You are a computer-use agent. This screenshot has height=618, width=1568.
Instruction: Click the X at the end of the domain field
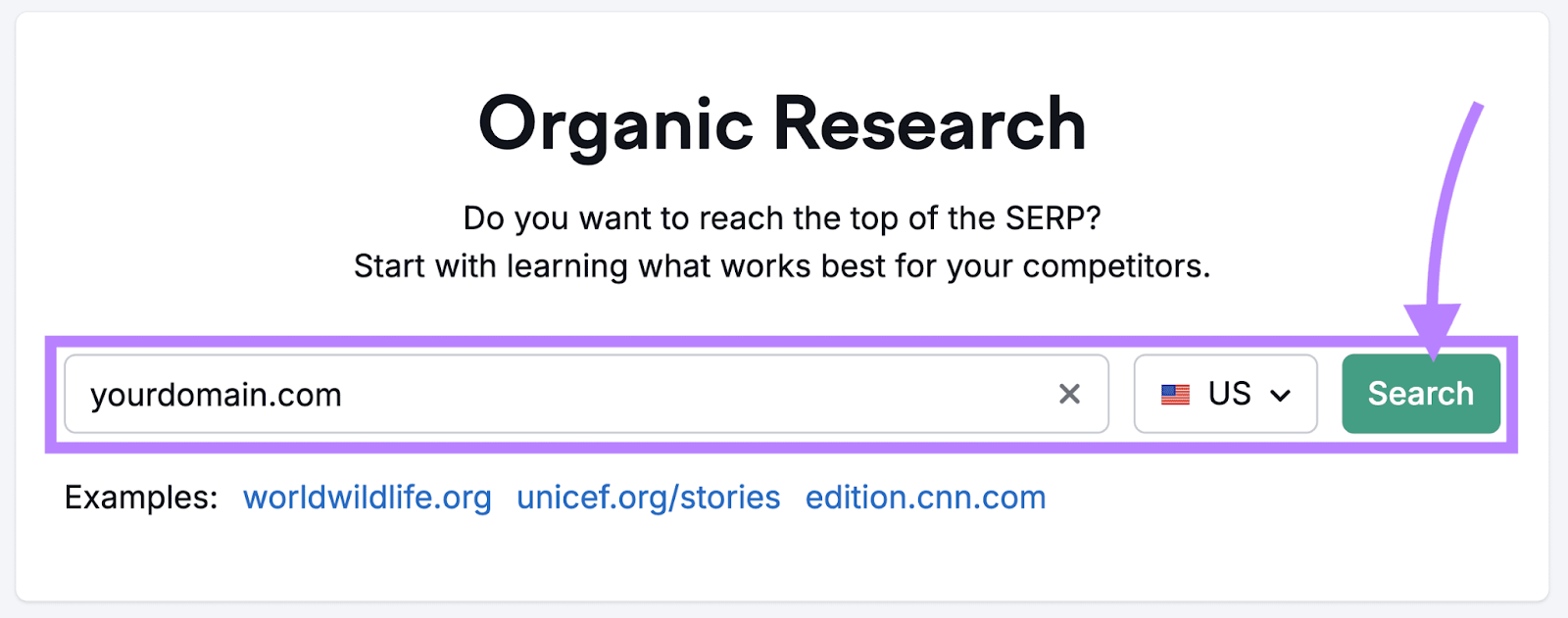pyautogui.click(x=1070, y=395)
